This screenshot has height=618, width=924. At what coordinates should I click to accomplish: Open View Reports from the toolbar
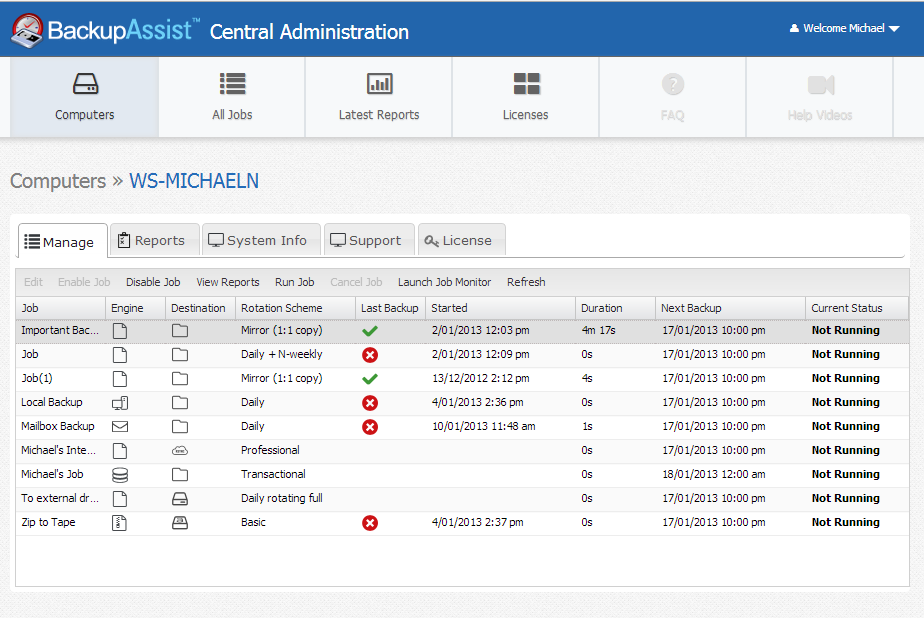[228, 282]
